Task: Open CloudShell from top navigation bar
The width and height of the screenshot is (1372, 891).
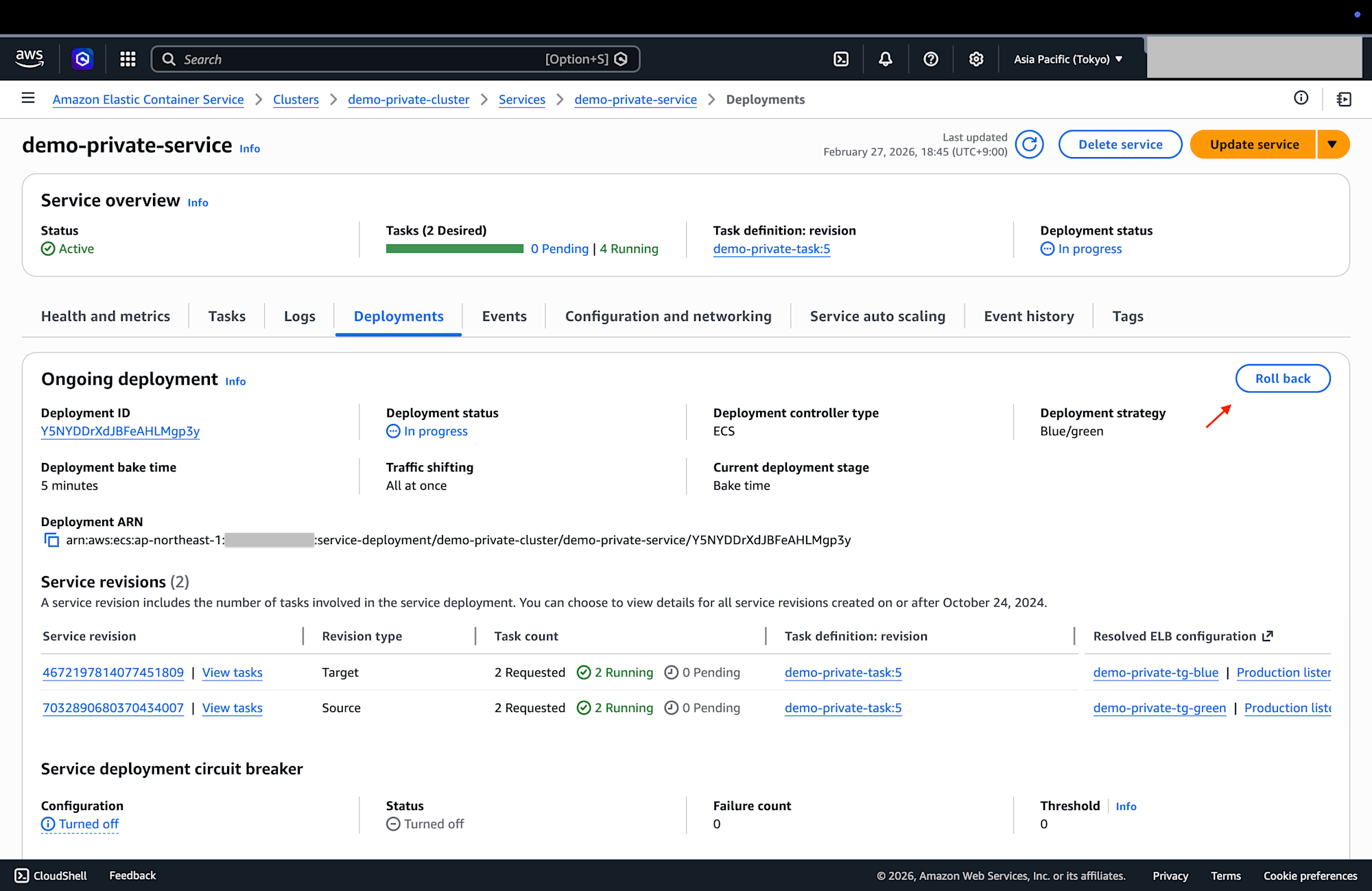Action: click(x=841, y=59)
